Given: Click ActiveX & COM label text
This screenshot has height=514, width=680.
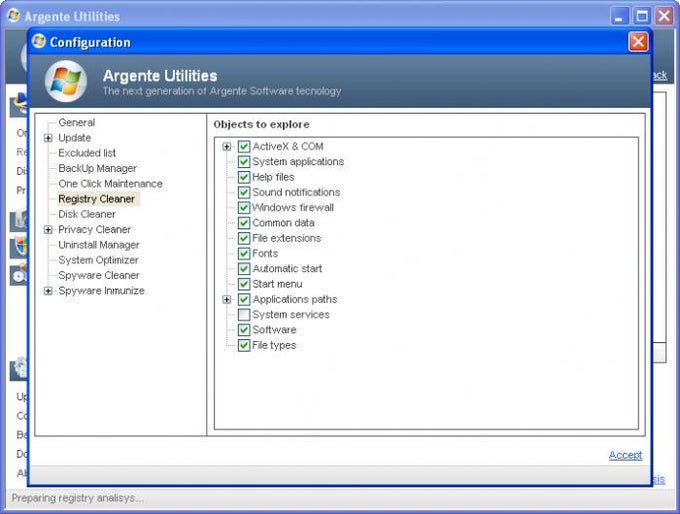Looking at the screenshot, I should (x=288, y=147).
